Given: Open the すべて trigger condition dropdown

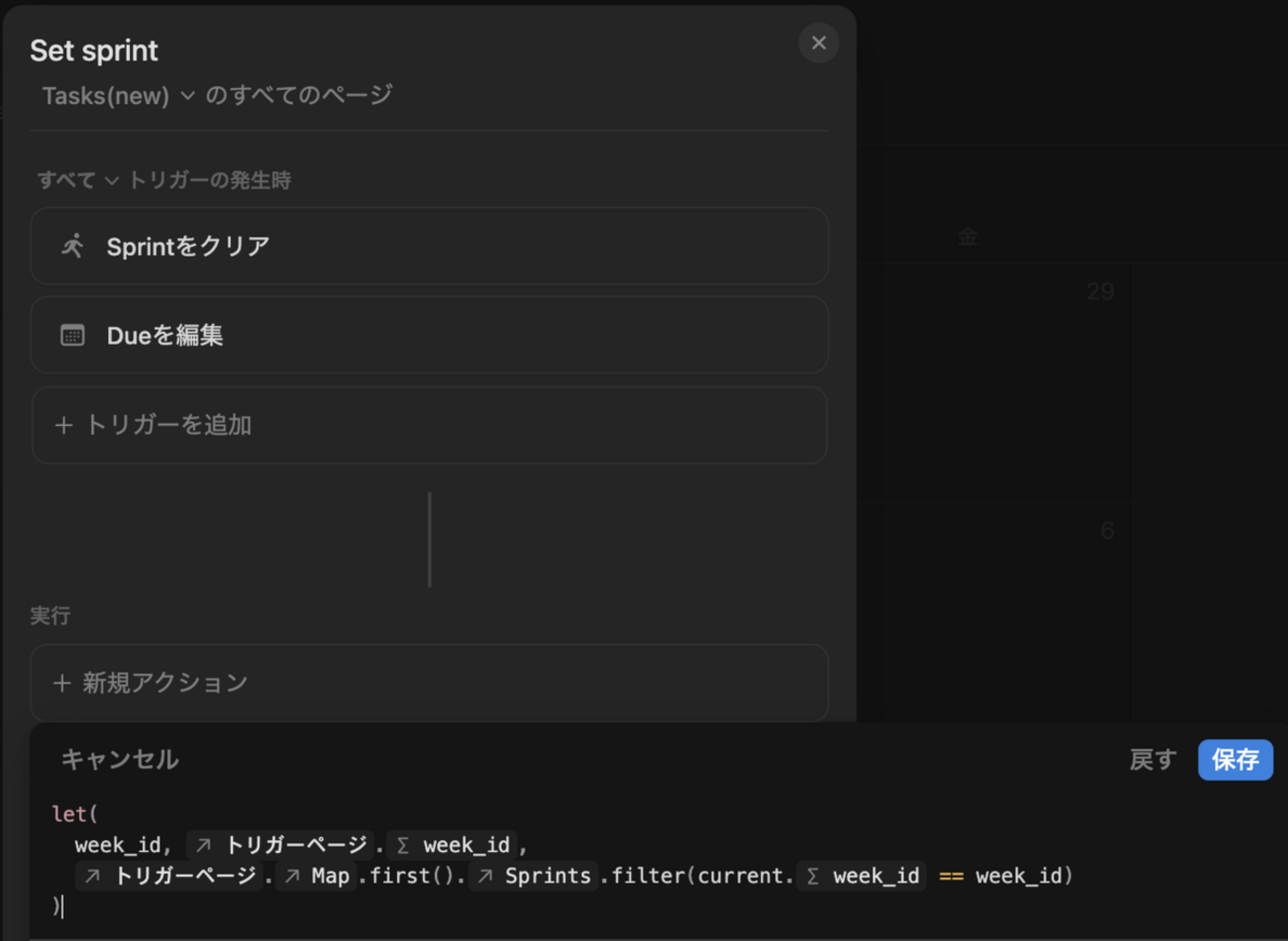Looking at the screenshot, I should point(77,180).
